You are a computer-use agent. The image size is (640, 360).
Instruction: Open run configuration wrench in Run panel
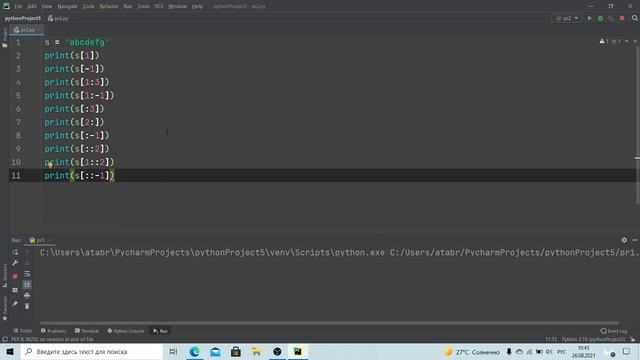point(15,263)
